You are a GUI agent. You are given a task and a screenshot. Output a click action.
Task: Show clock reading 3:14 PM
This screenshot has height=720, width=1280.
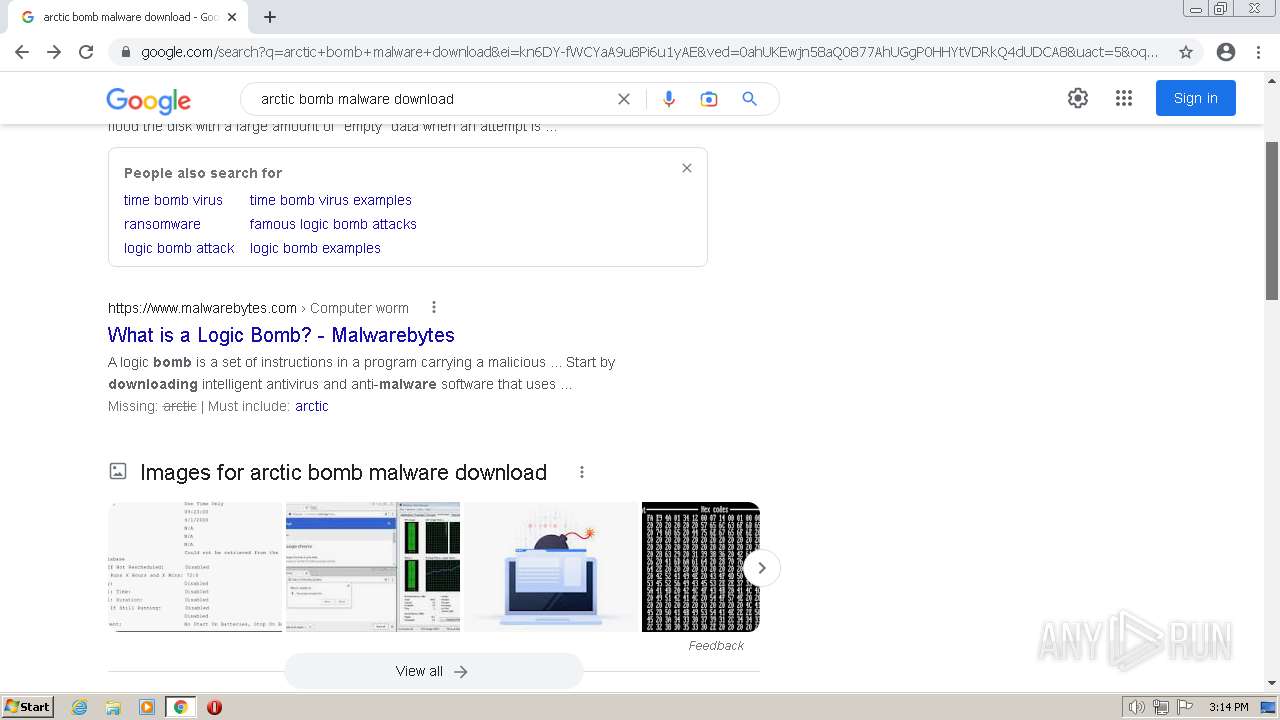click(1228, 707)
